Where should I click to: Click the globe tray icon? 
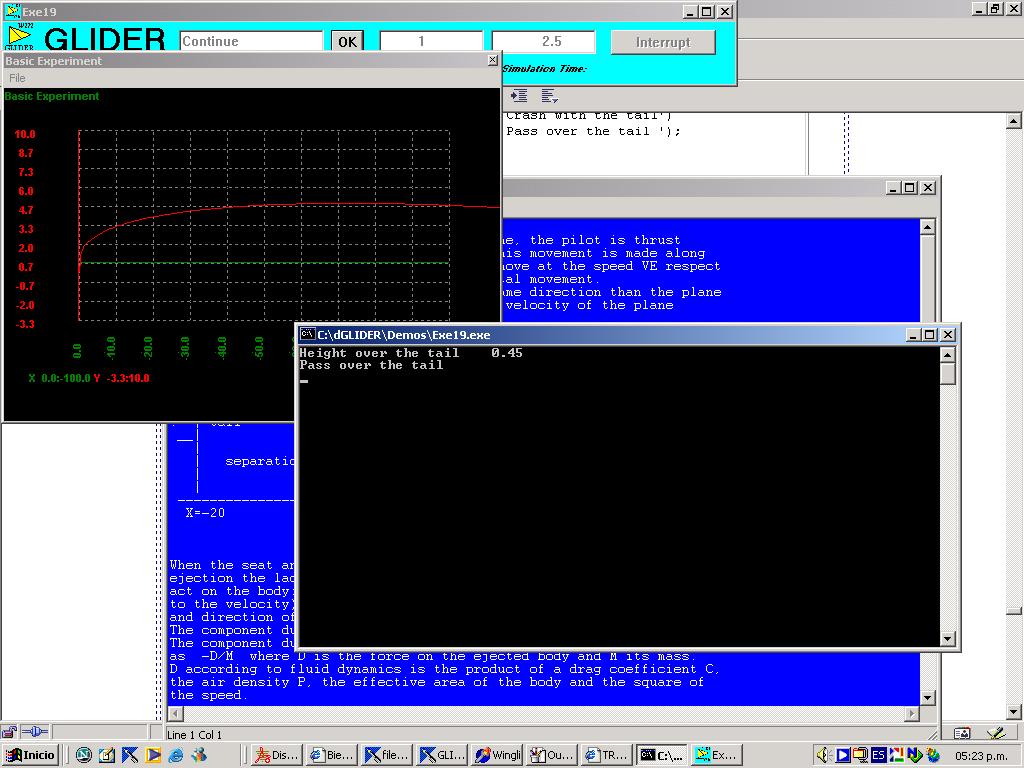pyautogui.click(x=933, y=755)
